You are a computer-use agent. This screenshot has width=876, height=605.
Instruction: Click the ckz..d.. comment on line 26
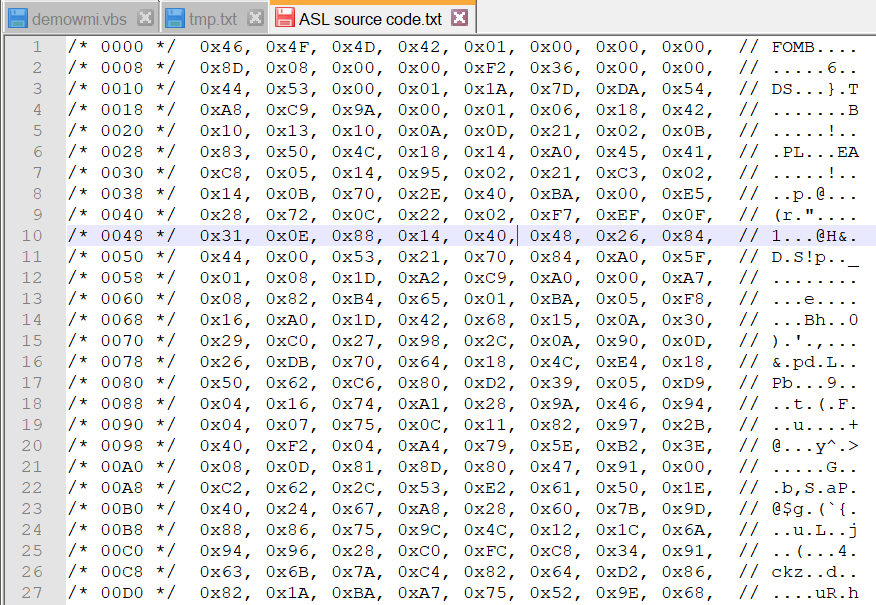814,571
